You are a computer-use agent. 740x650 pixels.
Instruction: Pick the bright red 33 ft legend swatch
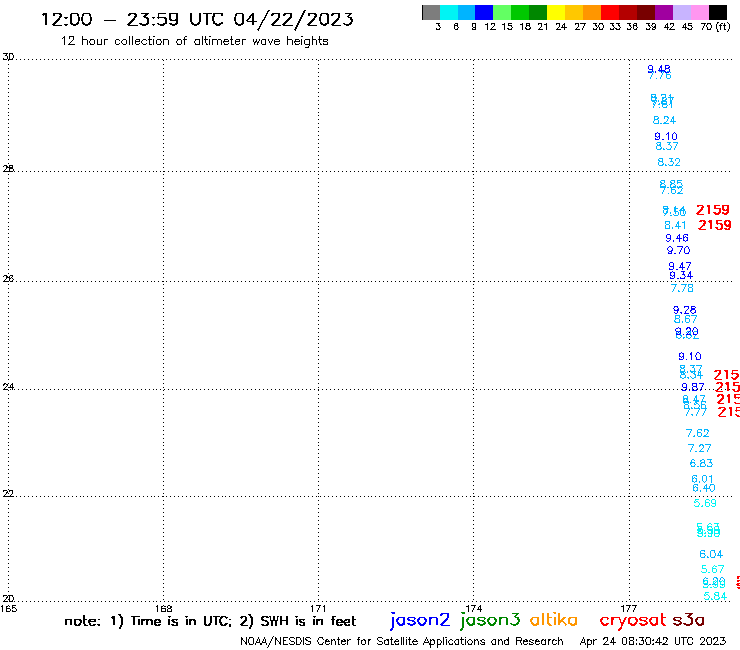pos(610,12)
